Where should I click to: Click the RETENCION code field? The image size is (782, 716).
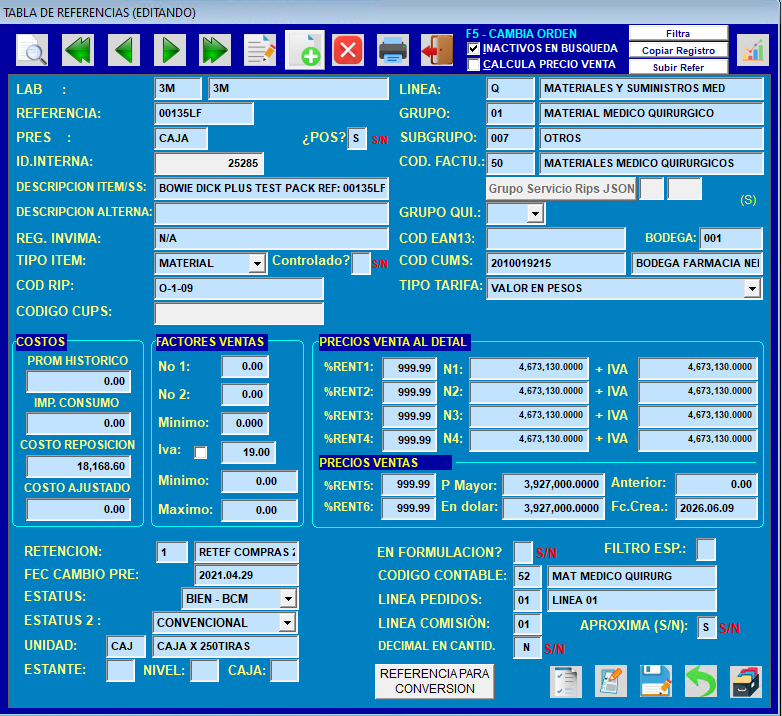172,552
